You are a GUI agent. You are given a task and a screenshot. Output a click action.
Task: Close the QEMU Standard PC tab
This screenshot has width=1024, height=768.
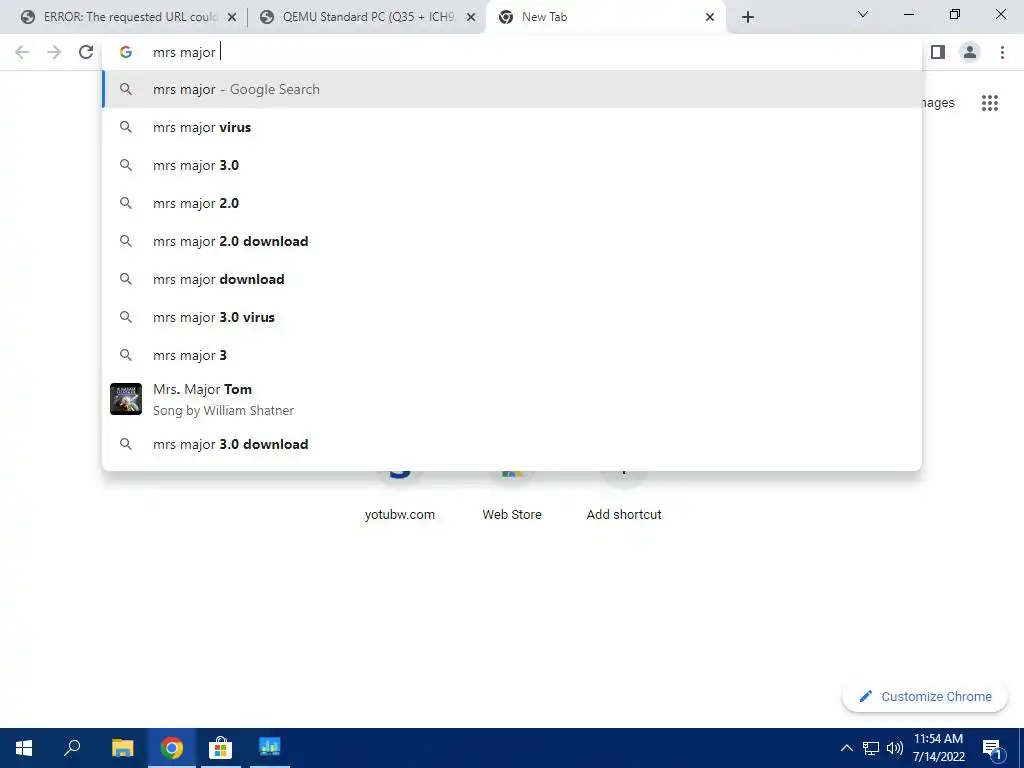point(471,17)
